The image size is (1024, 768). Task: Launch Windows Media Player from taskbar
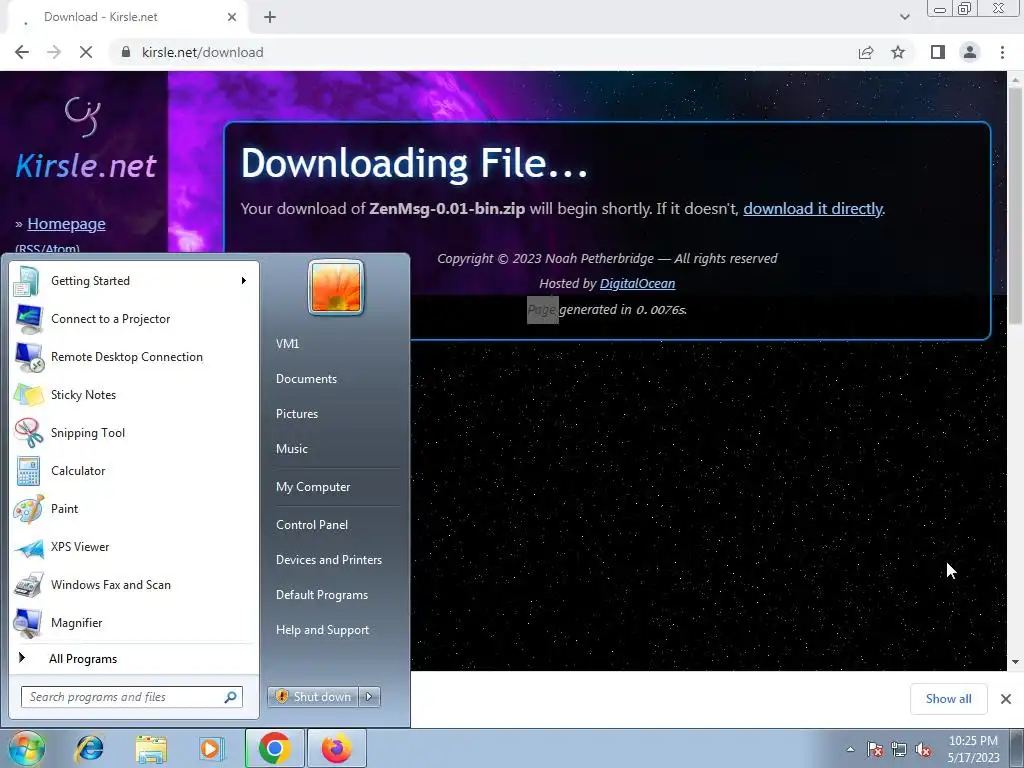pos(212,748)
